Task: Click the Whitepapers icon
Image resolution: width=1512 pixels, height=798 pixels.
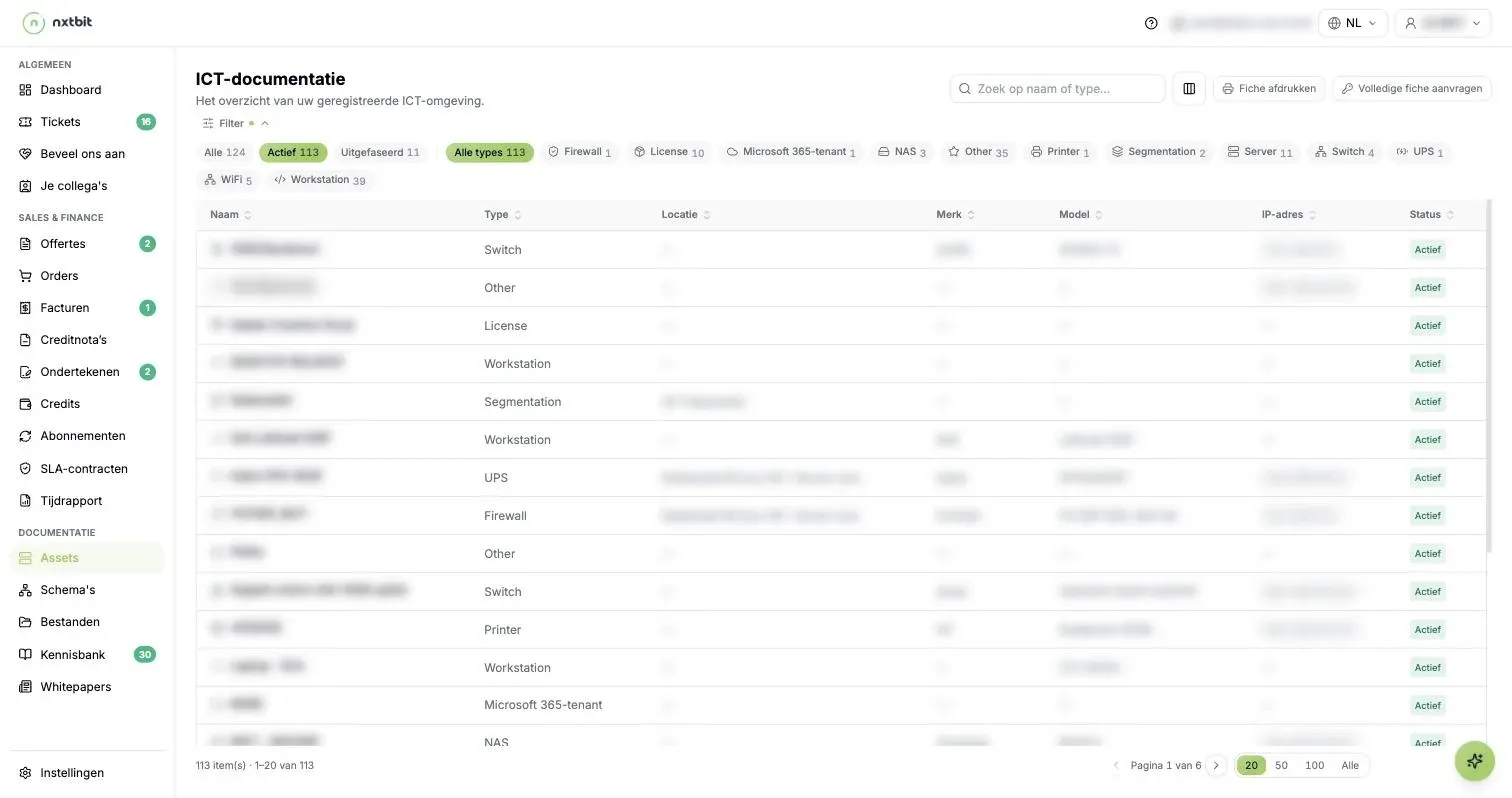Action: coord(26,687)
